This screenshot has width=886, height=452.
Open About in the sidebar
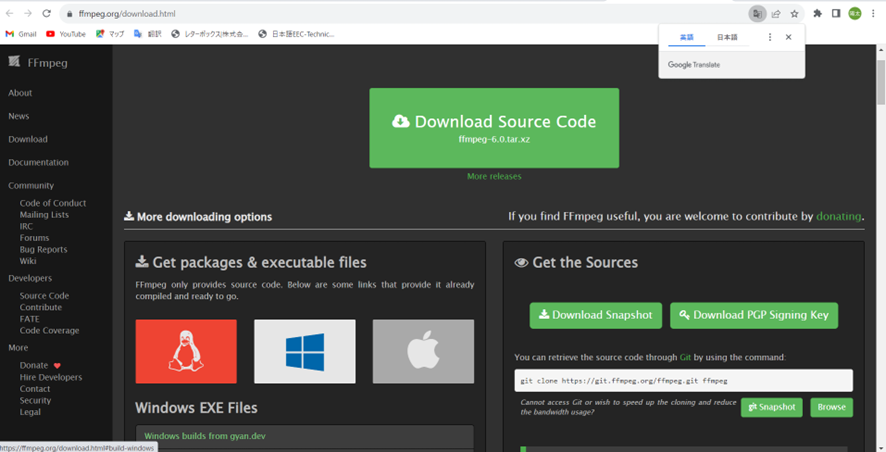tap(20, 93)
